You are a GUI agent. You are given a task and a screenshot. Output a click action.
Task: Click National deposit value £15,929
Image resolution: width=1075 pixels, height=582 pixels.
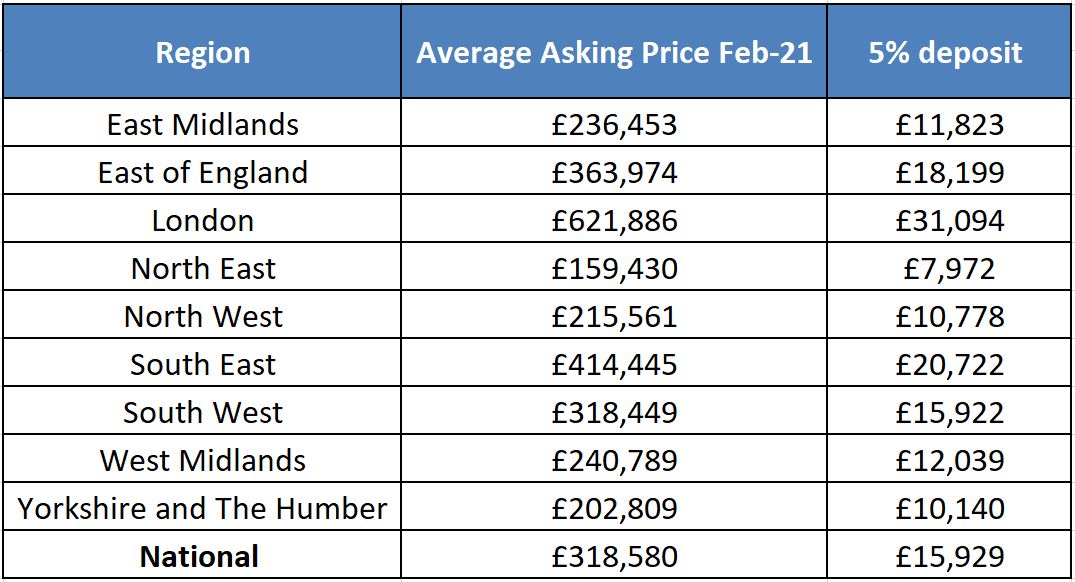coord(950,557)
